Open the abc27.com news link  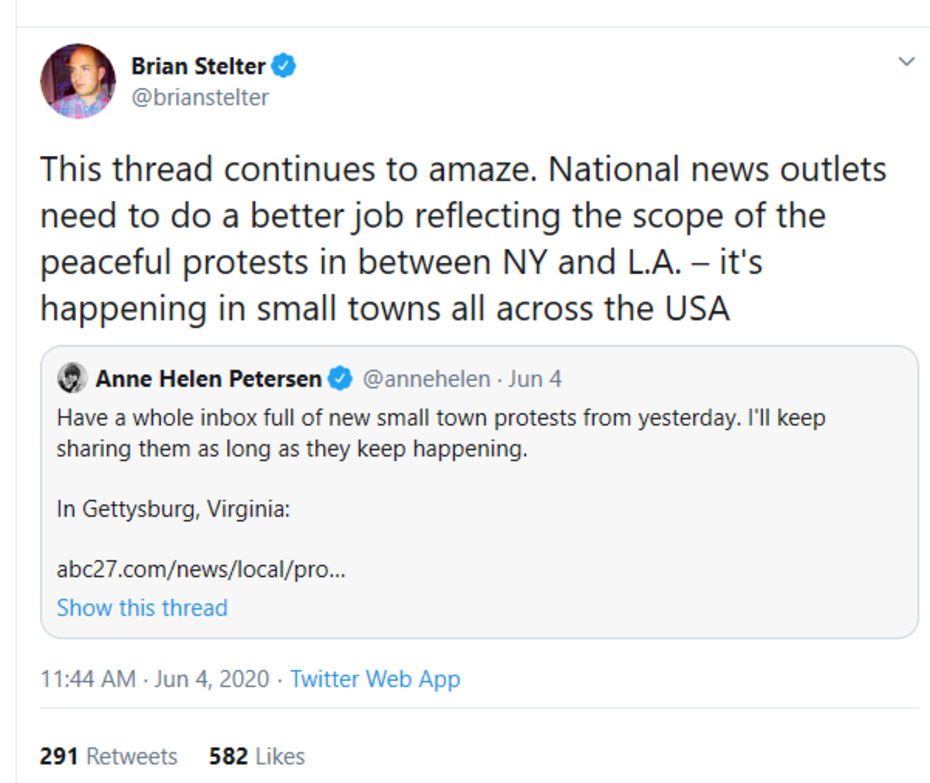[x=201, y=569]
